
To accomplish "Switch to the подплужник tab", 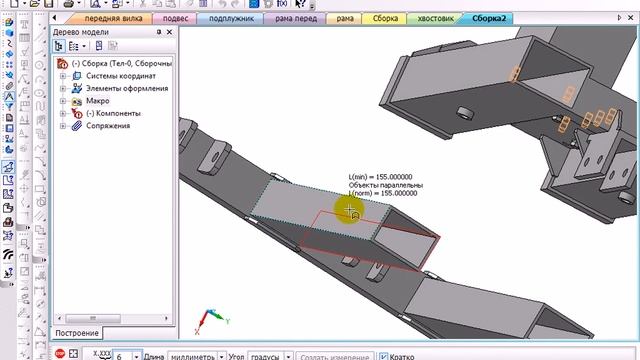I will coord(231,18).
